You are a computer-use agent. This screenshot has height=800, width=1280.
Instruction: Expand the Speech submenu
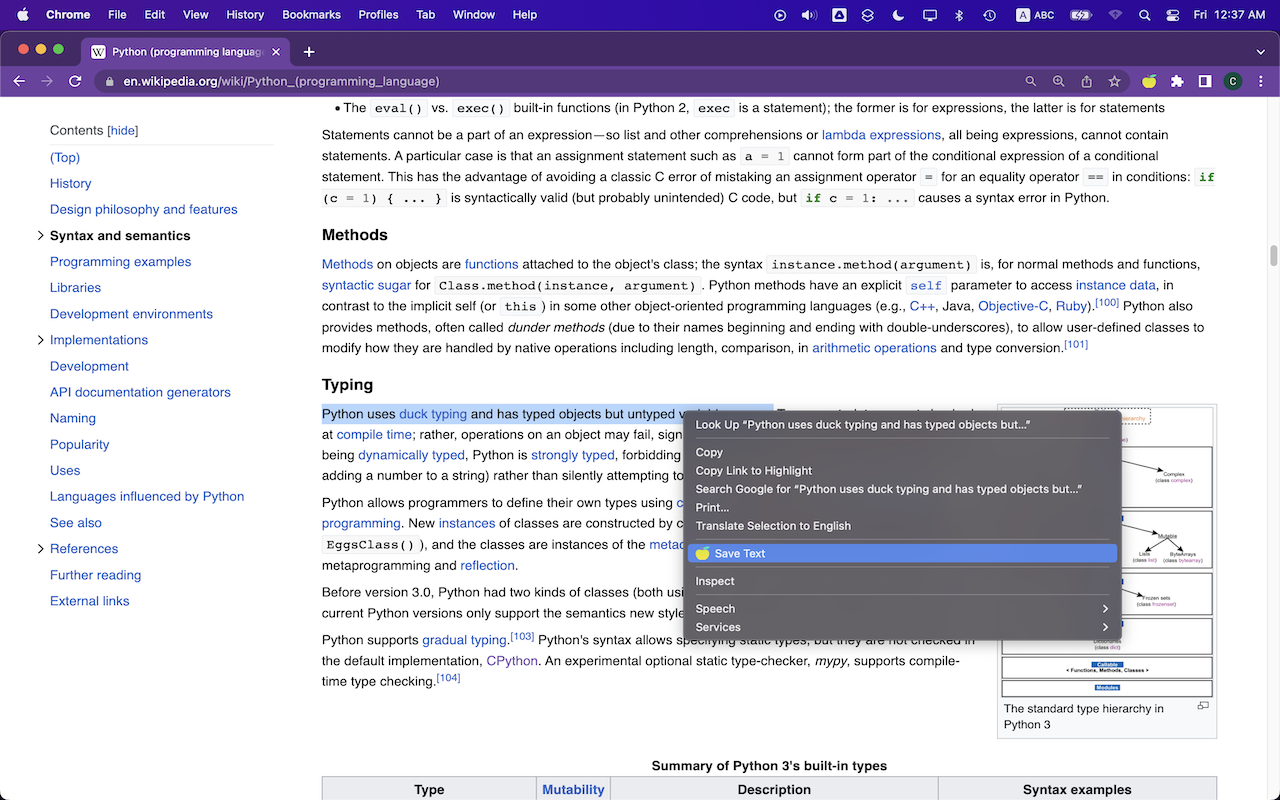[901, 609]
